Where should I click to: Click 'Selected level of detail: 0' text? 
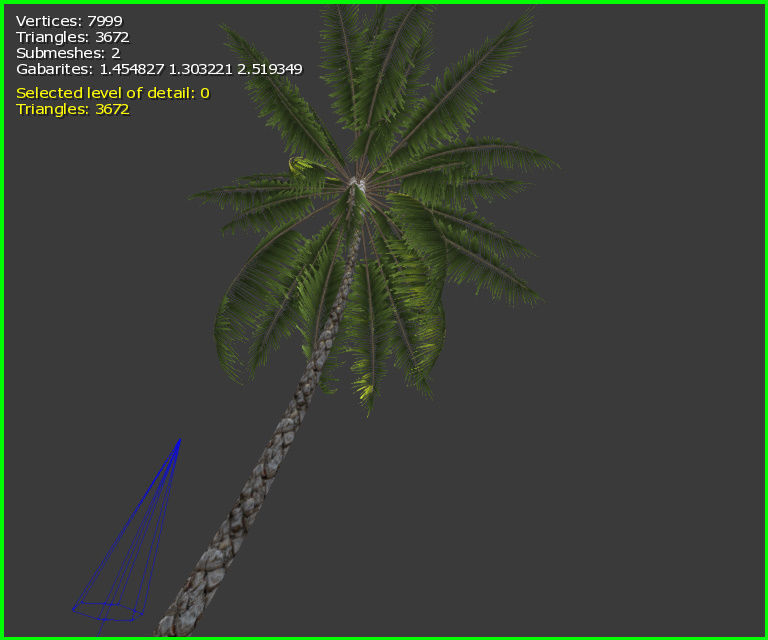[113, 93]
